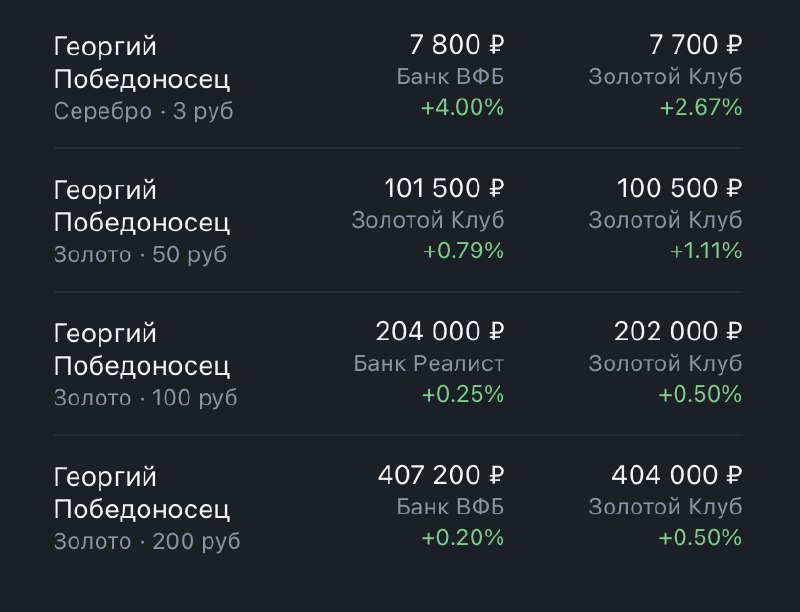Open Золотой Клуб under the 7 700 ₽ price

click(x=666, y=77)
